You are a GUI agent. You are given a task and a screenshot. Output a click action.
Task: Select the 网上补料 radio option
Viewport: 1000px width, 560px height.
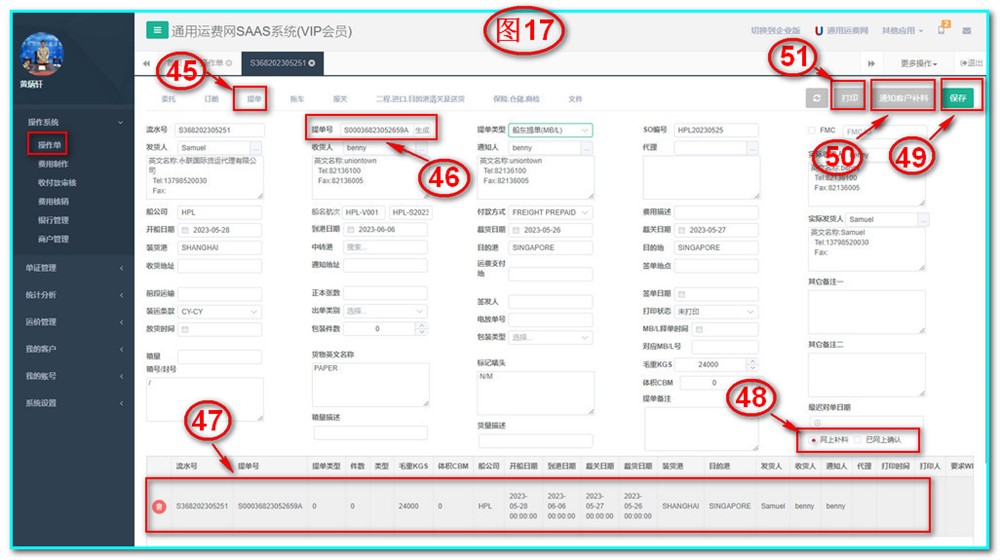[x=812, y=440]
